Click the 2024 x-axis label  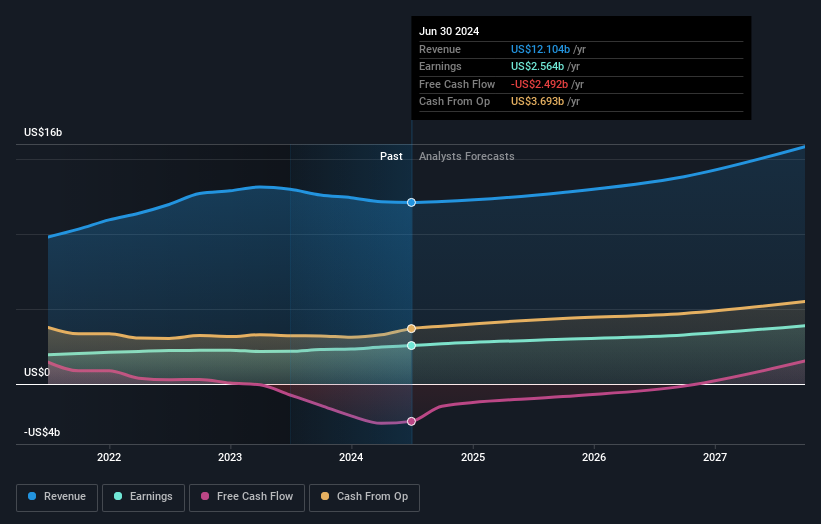click(x=351, y=458)
